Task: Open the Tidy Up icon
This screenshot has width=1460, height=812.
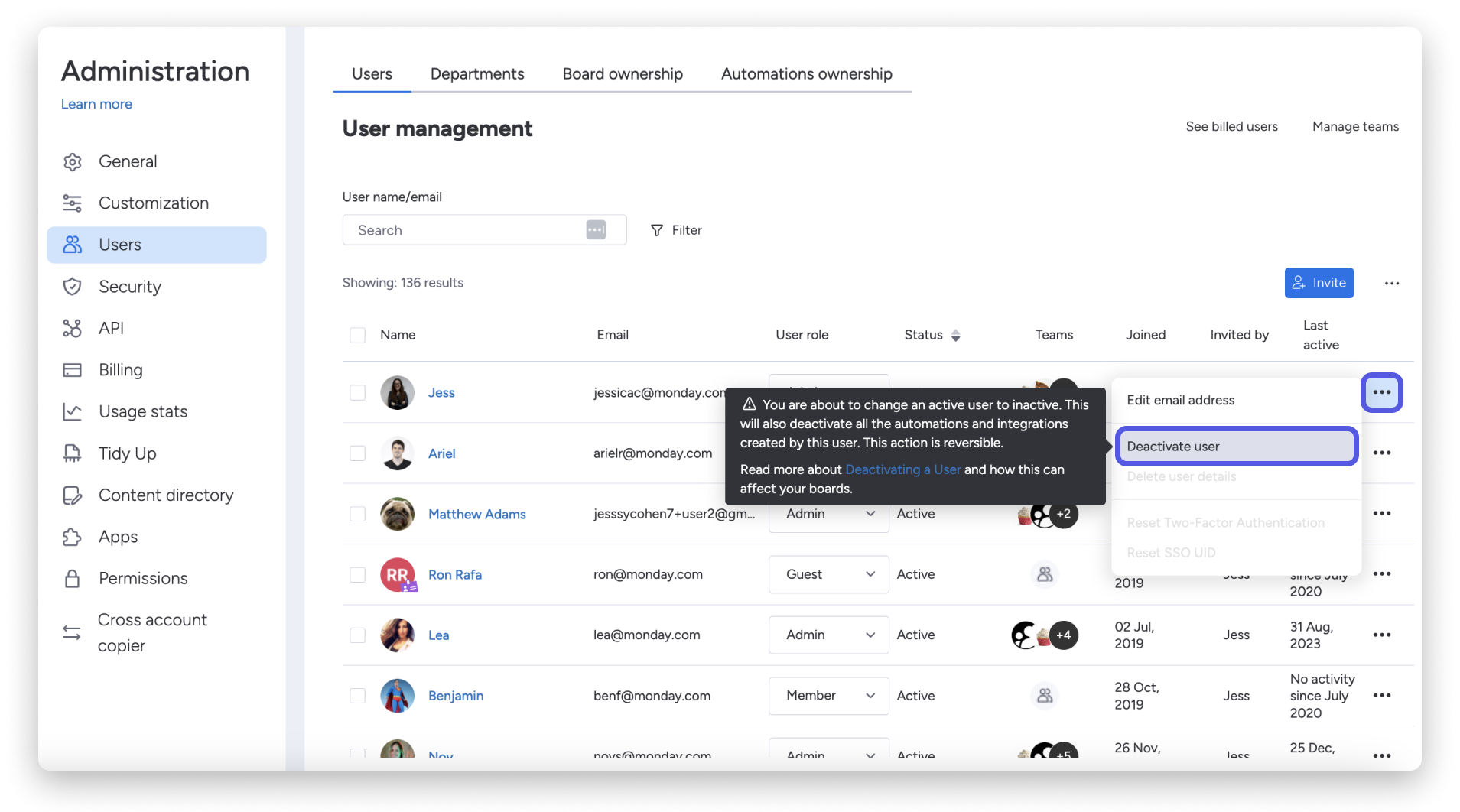Action: click(72, 453)
